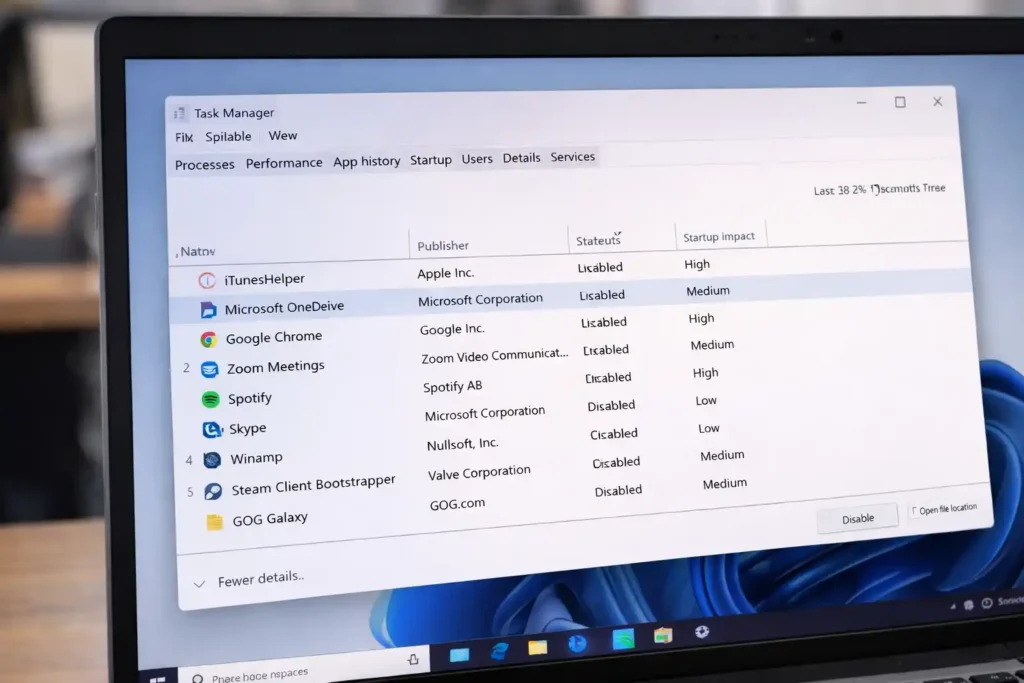
Task: Sort by the Natnv name column header
Action: 195,251
